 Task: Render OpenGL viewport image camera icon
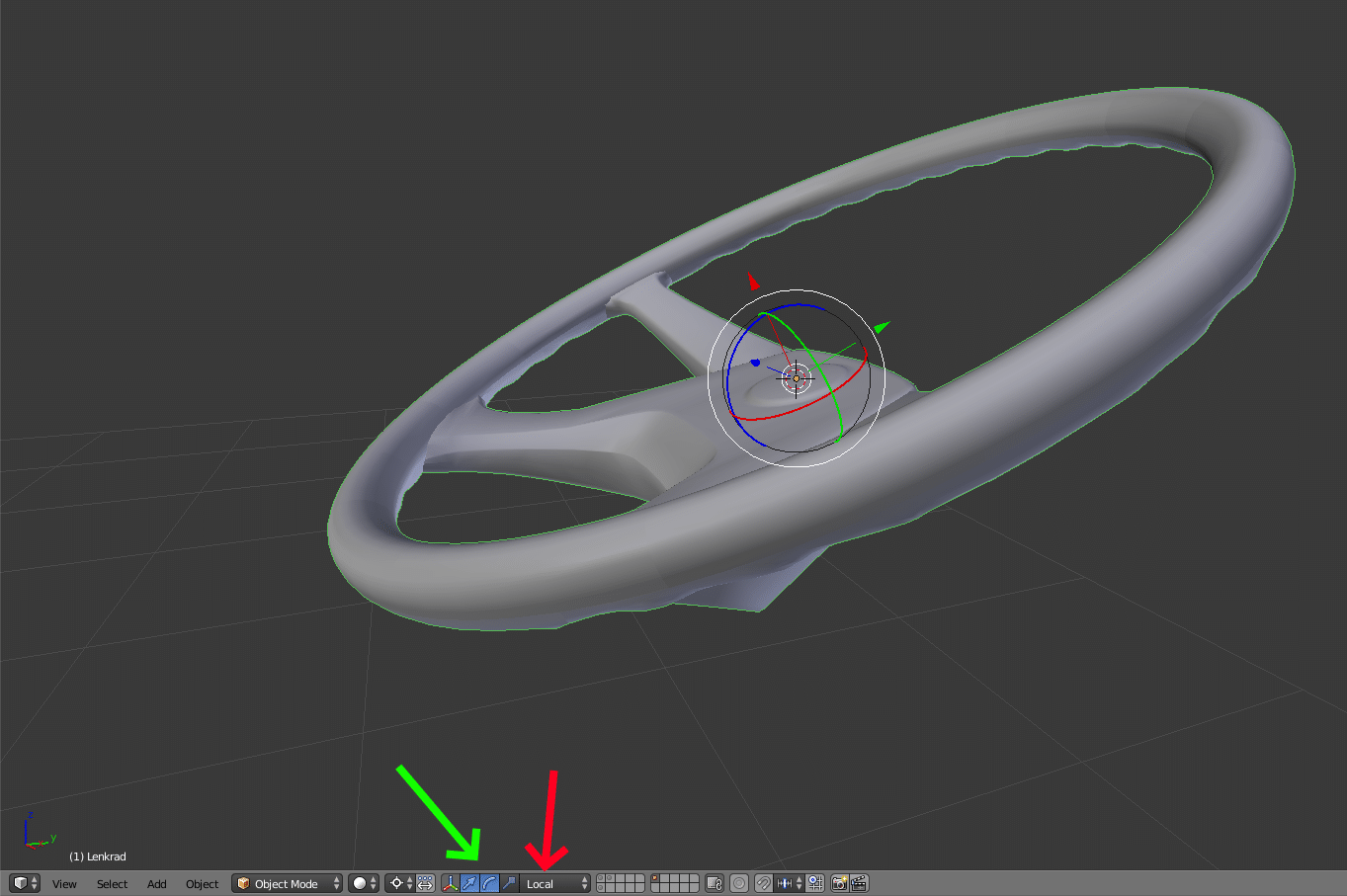[x=839, y=883]
